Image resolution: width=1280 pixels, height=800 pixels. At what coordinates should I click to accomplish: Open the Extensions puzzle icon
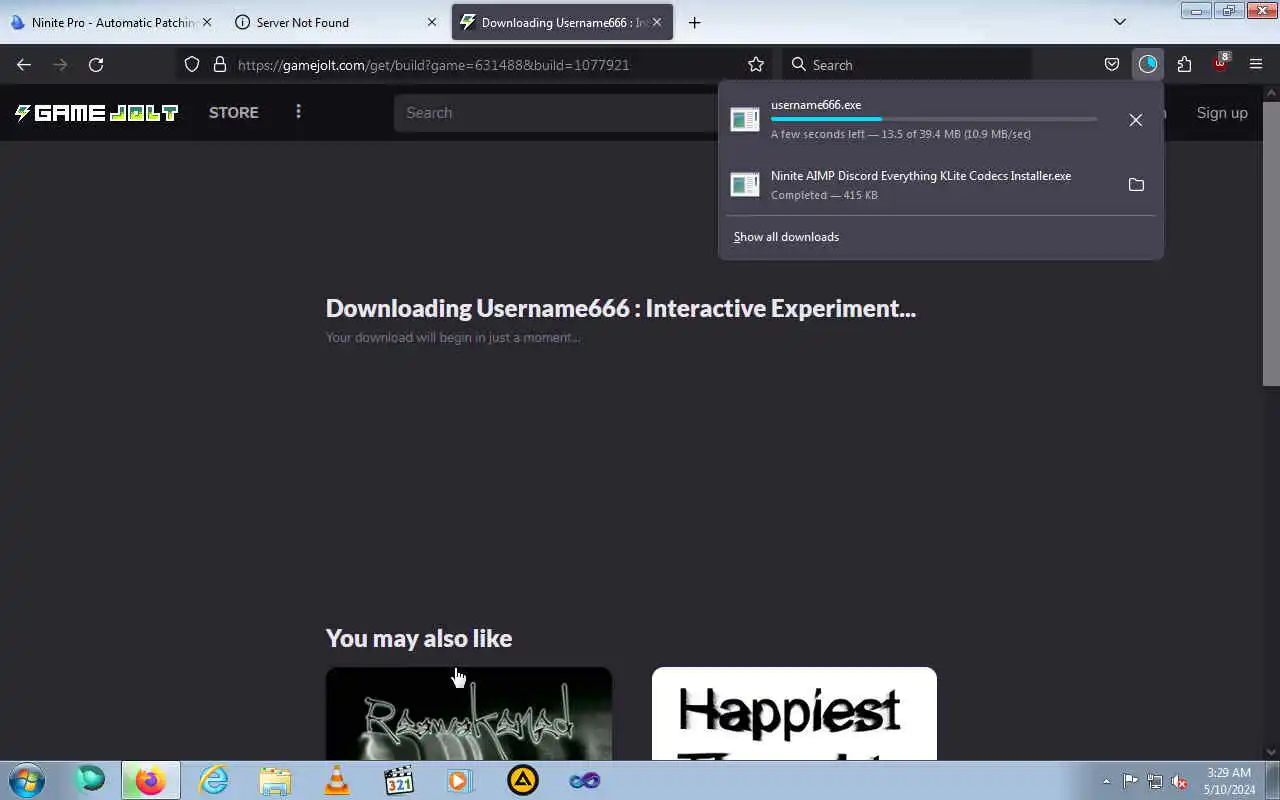[1184, 65]
